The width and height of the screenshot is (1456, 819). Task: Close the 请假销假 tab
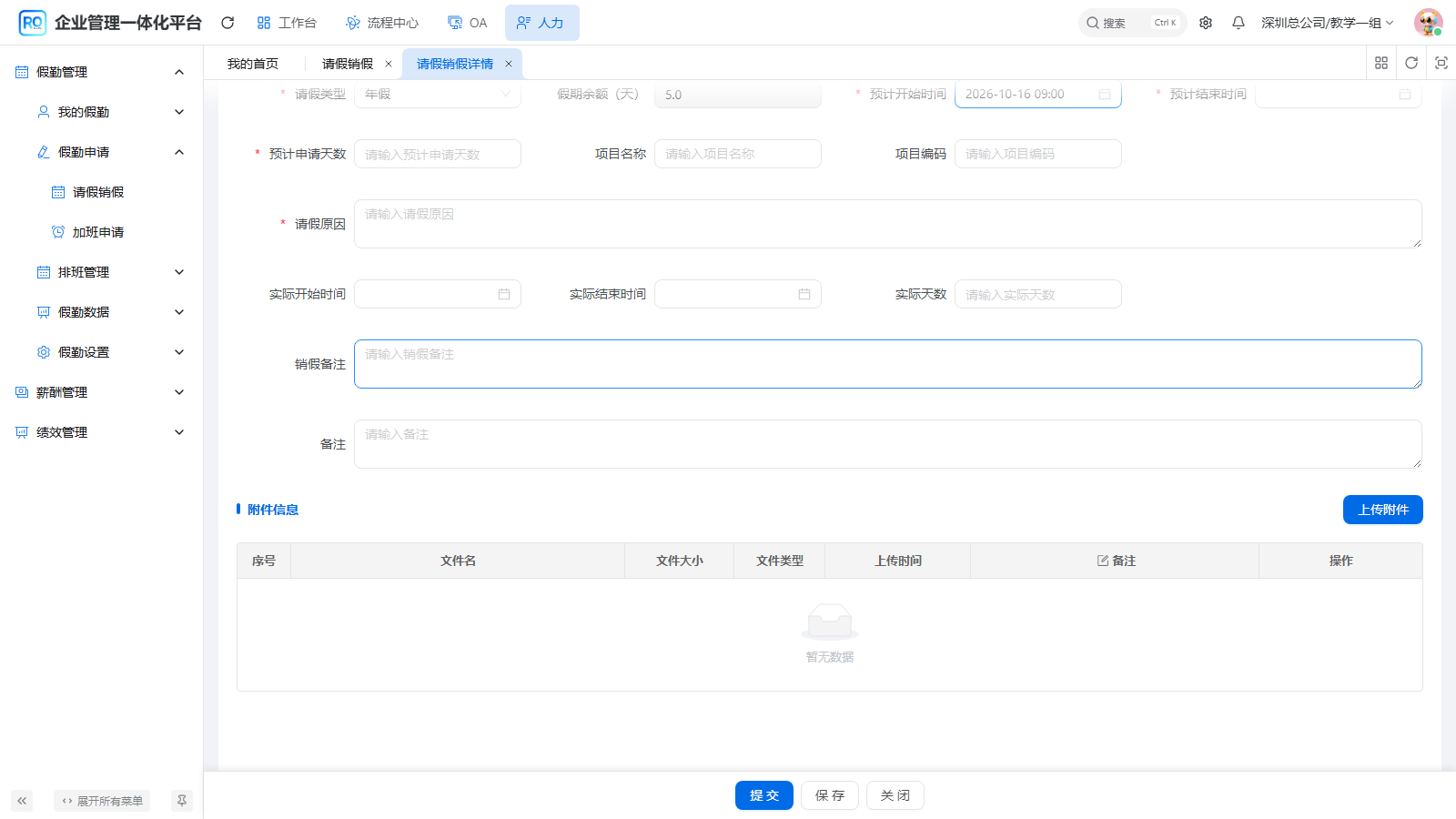[x=389, y=64]
